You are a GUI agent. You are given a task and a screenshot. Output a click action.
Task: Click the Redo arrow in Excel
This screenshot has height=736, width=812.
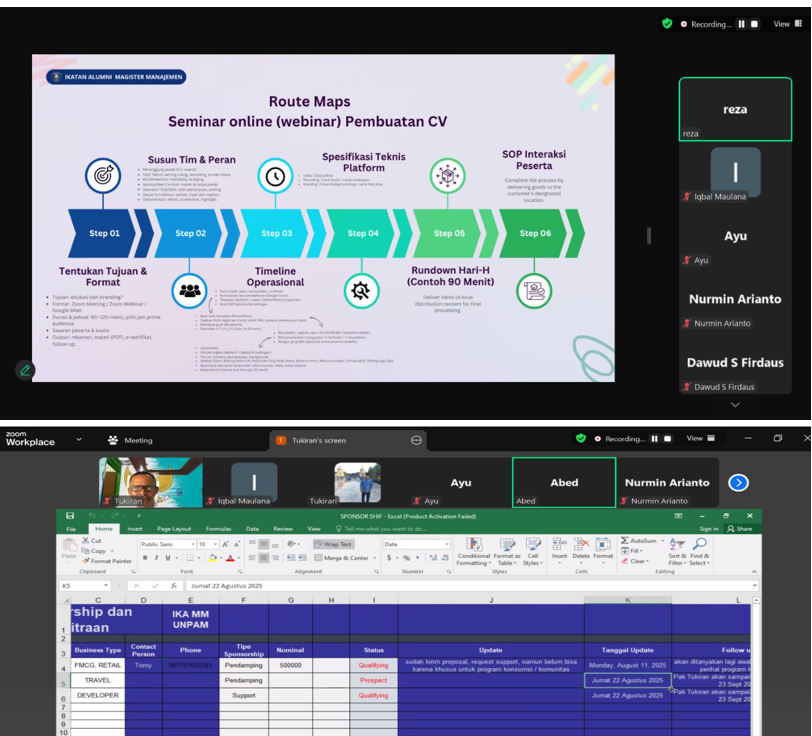(x=115, y=516)
